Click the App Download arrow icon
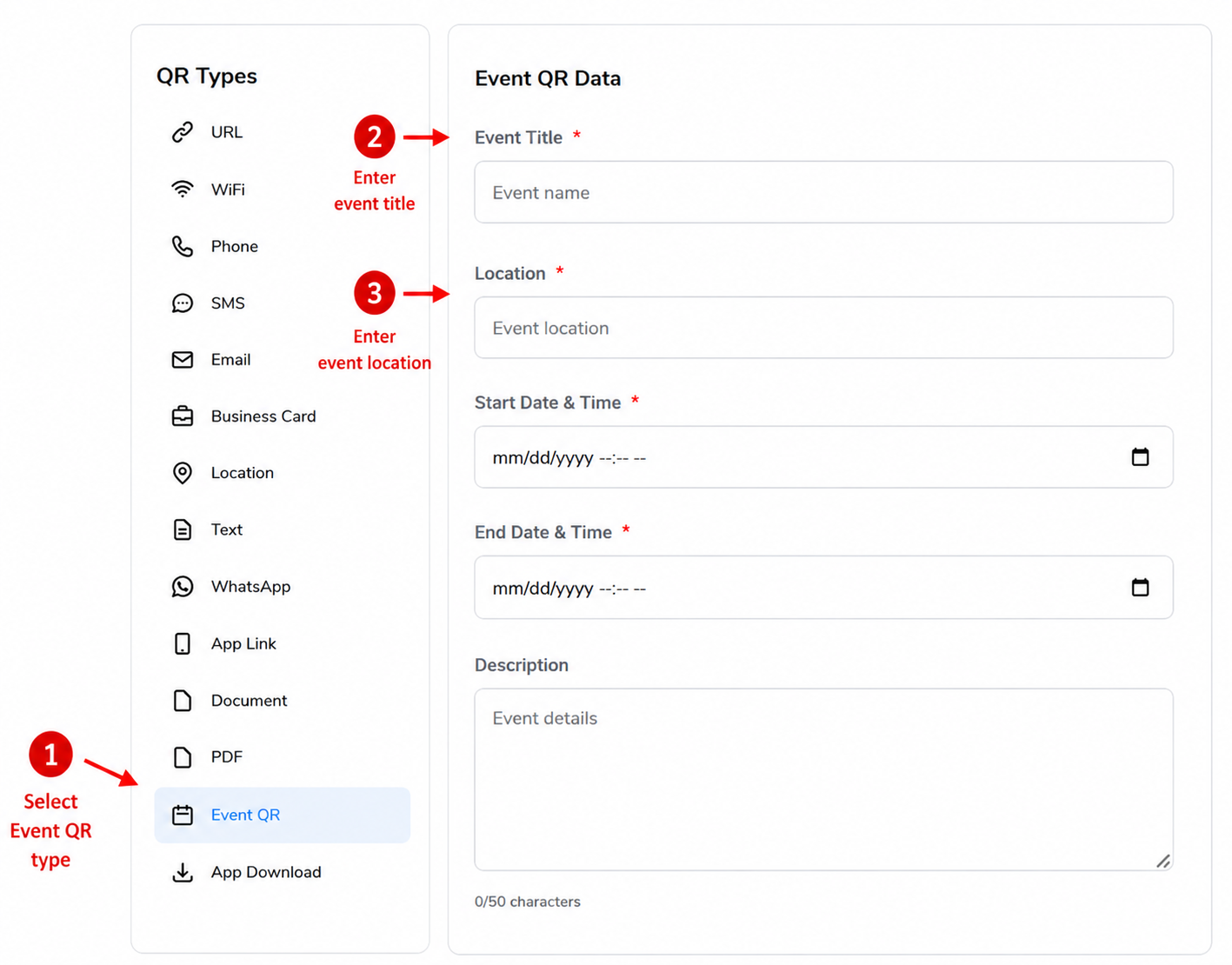The width and height of the screenshot is (1232, 965). coord(183,872)
